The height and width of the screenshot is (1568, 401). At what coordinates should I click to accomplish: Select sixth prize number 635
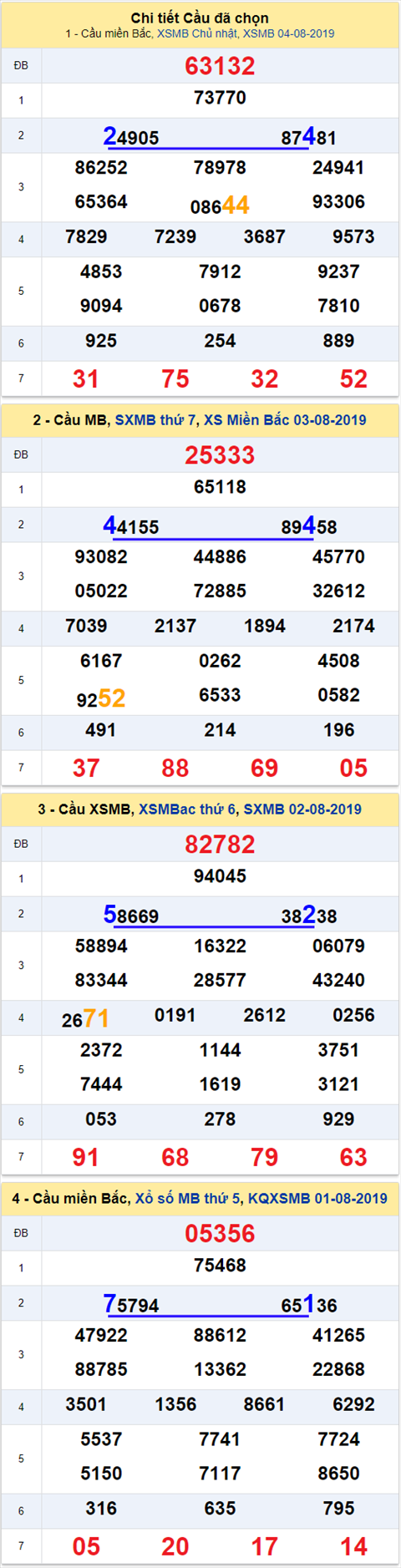coord(220,1510)
